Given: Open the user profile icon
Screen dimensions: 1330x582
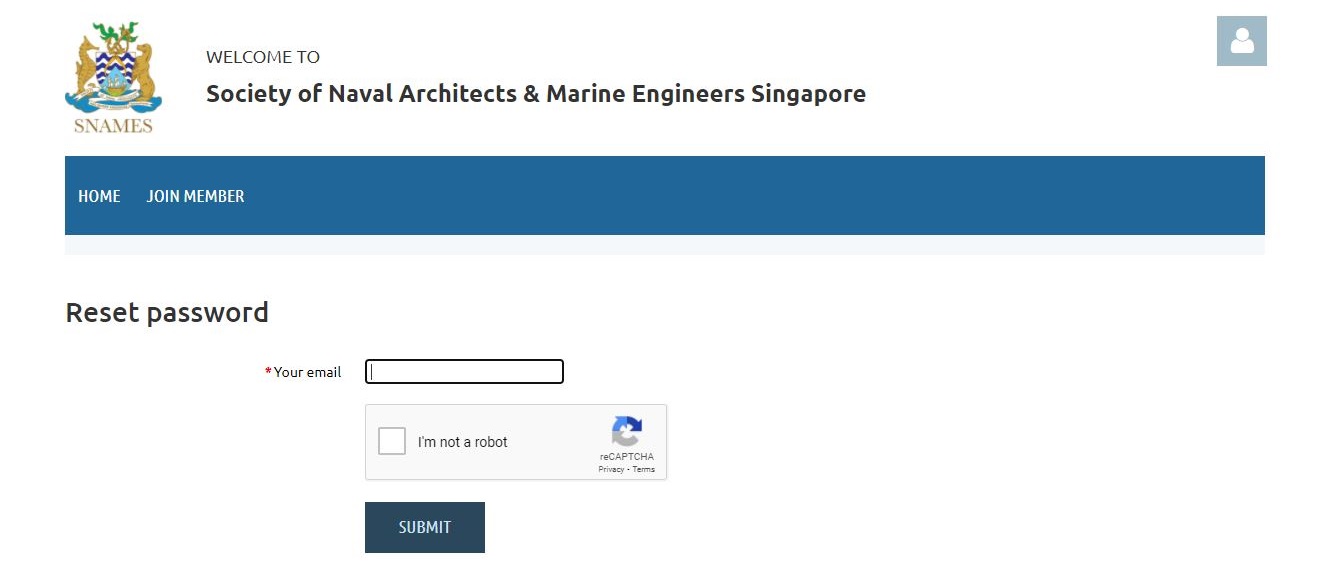Looking at the screenshot, I should (1241, 41).
